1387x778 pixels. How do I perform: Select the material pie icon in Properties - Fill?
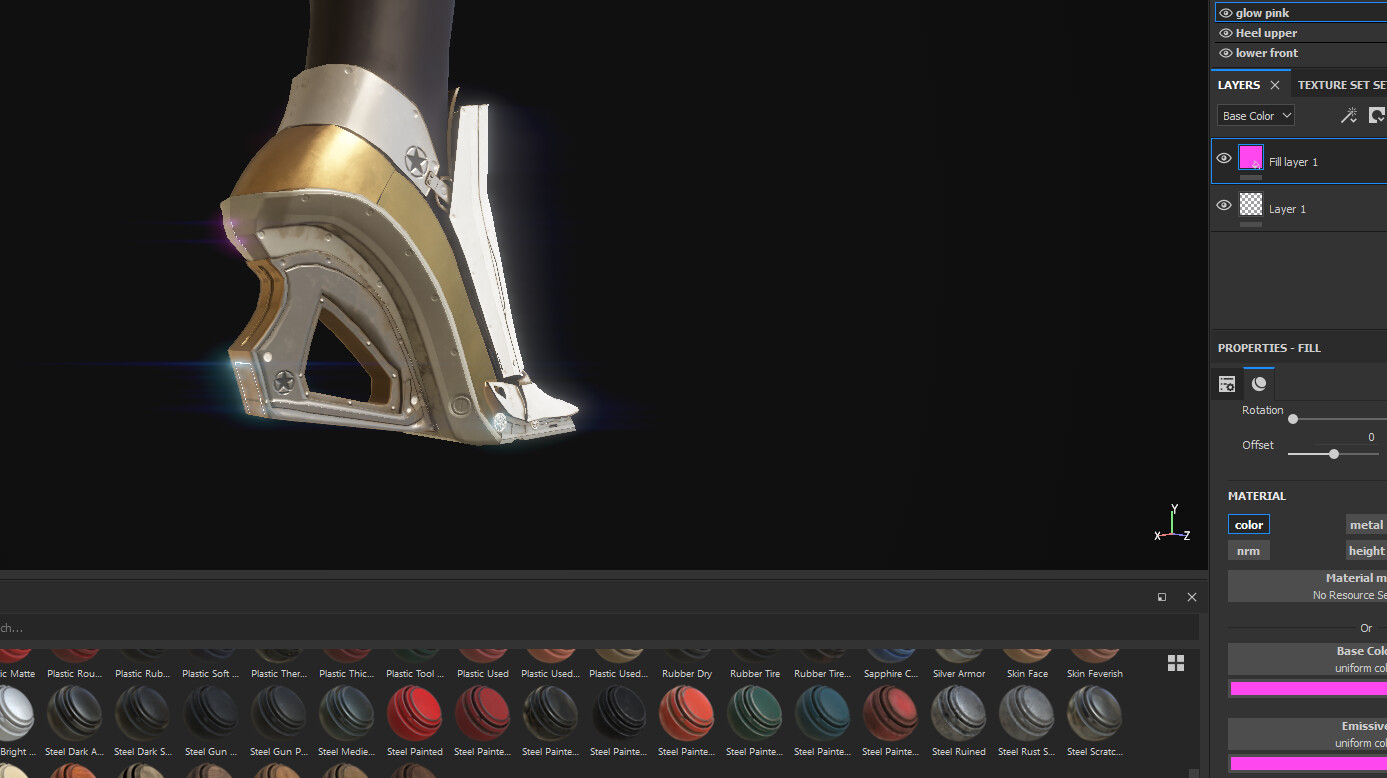click(1259, 383)
